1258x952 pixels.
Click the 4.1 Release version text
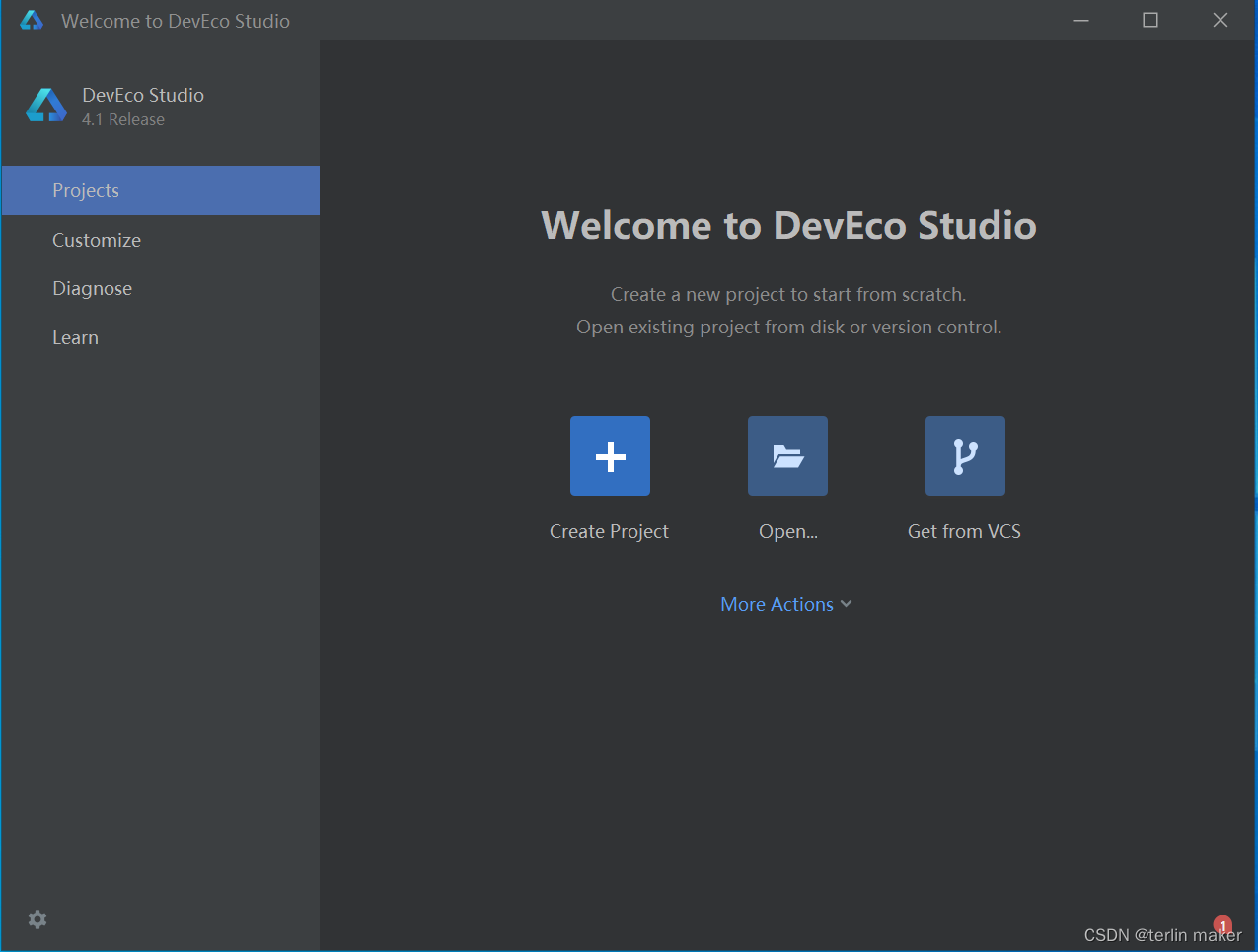[x=123, y=119]
